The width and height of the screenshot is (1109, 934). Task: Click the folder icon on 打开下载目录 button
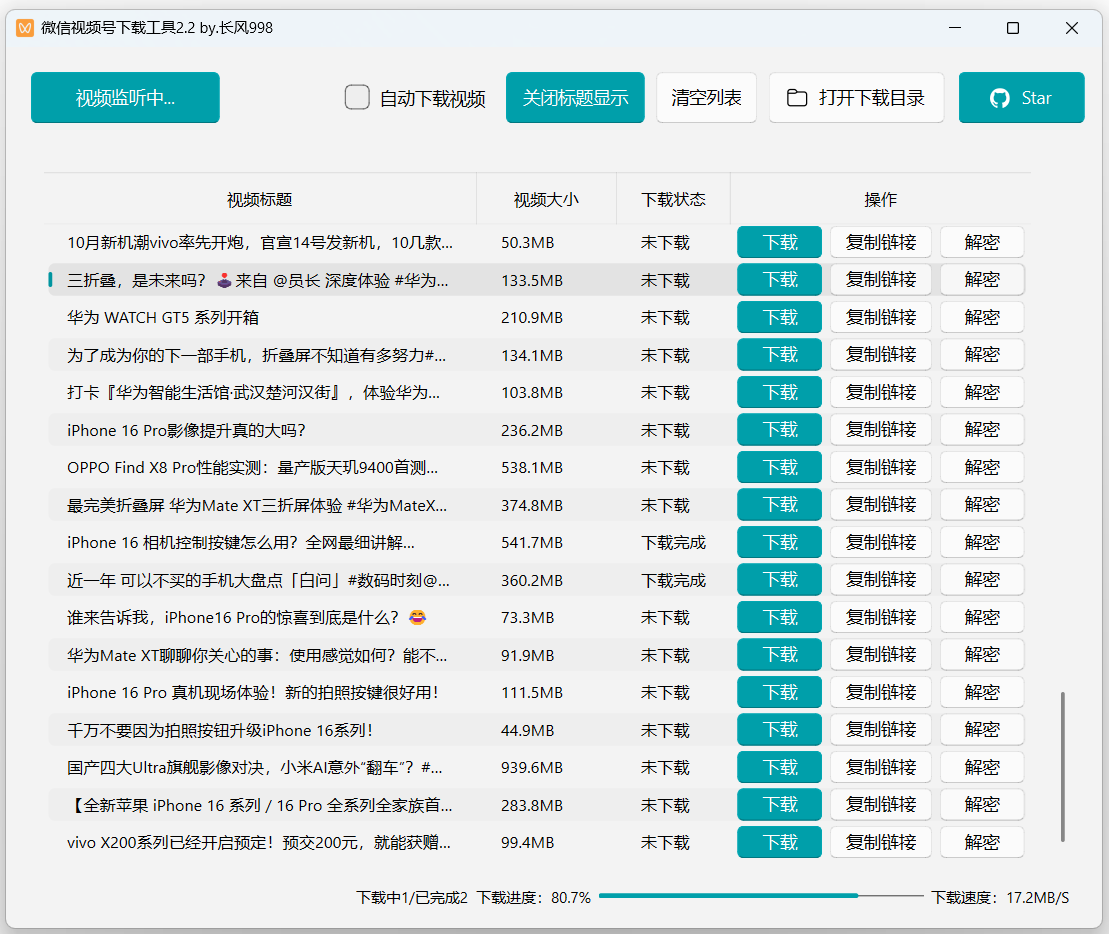797,97
